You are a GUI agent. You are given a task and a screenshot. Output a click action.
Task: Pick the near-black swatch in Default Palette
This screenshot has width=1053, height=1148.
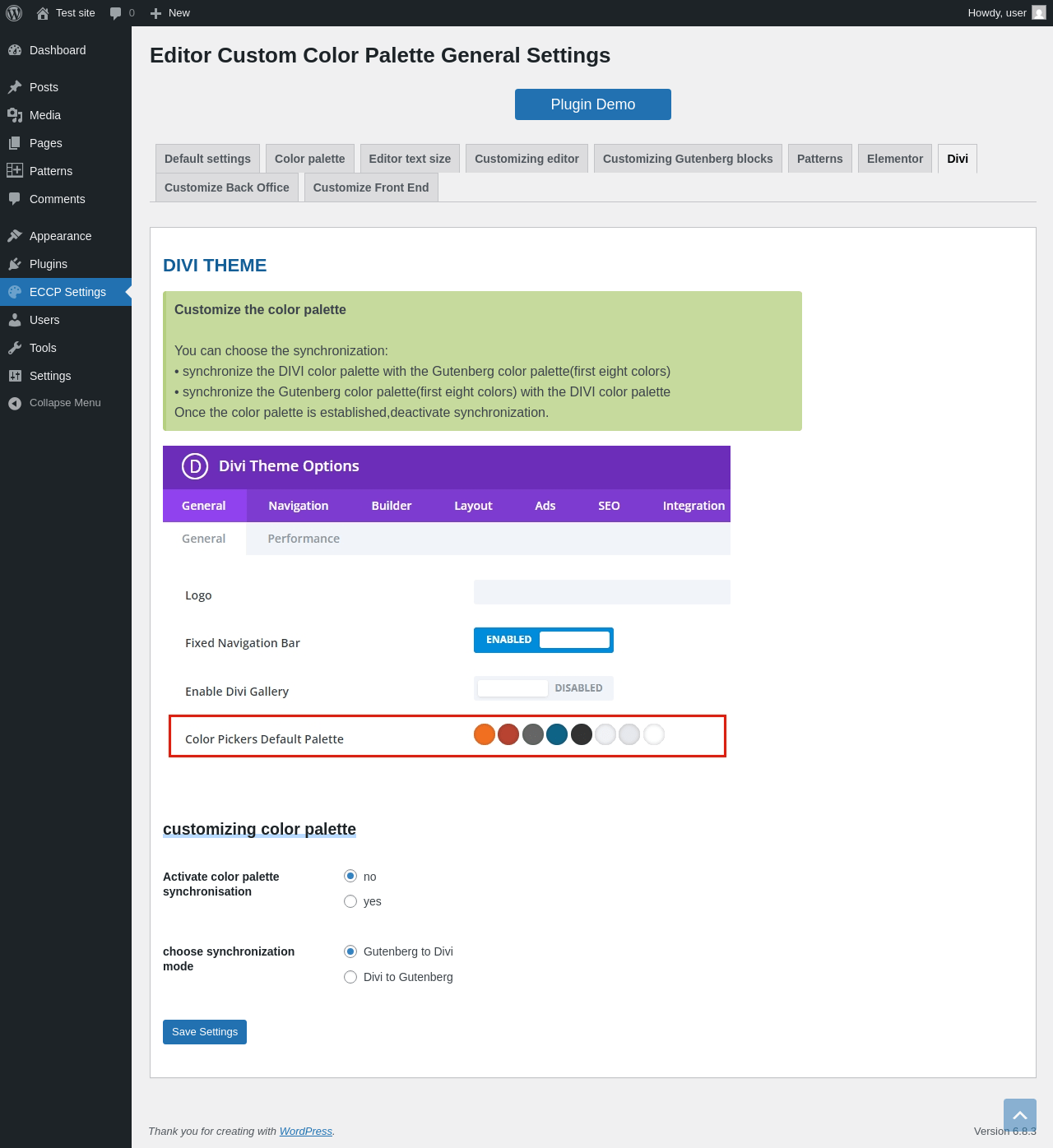(x=582, y=734)
